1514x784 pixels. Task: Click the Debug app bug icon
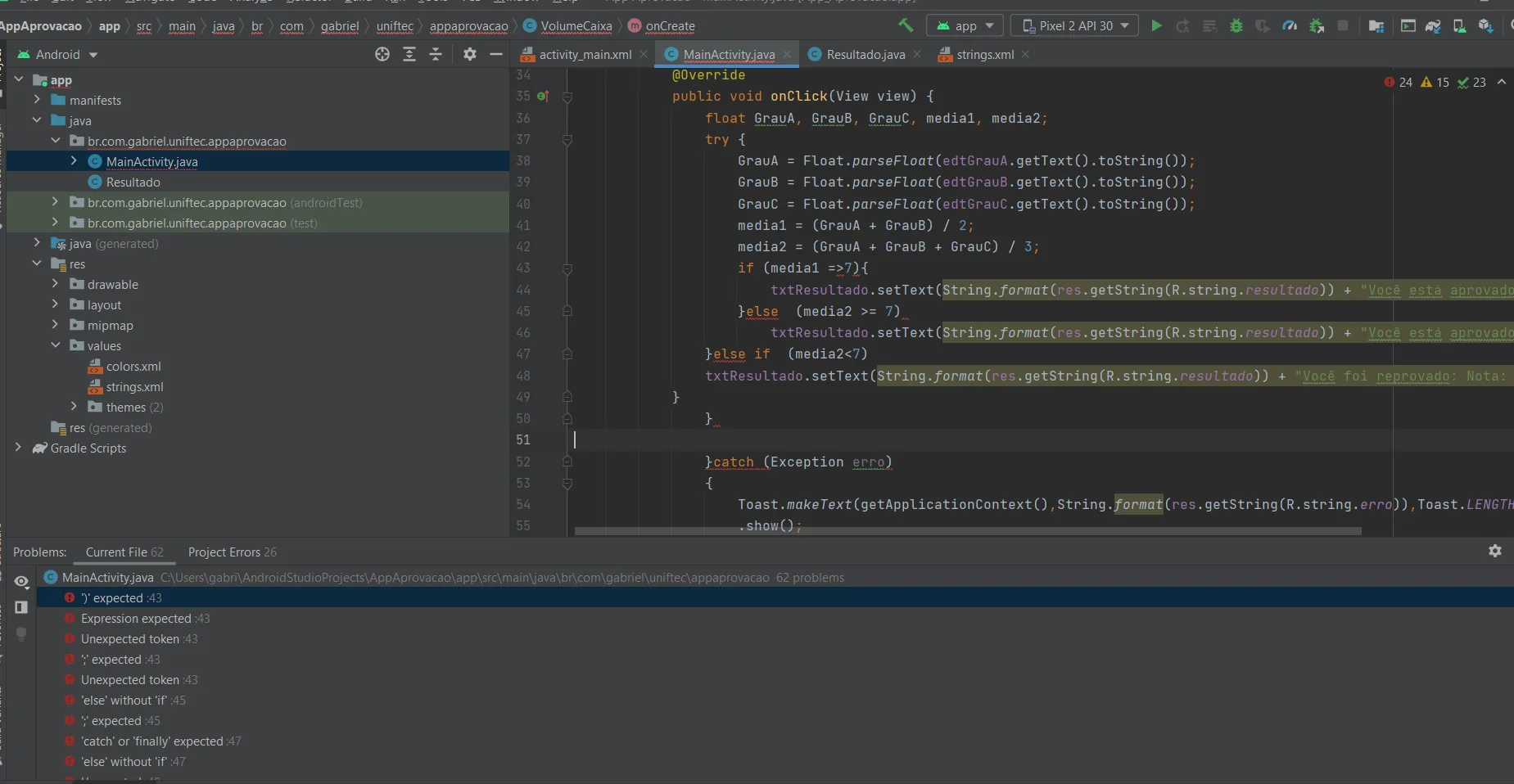(1236, 26)
